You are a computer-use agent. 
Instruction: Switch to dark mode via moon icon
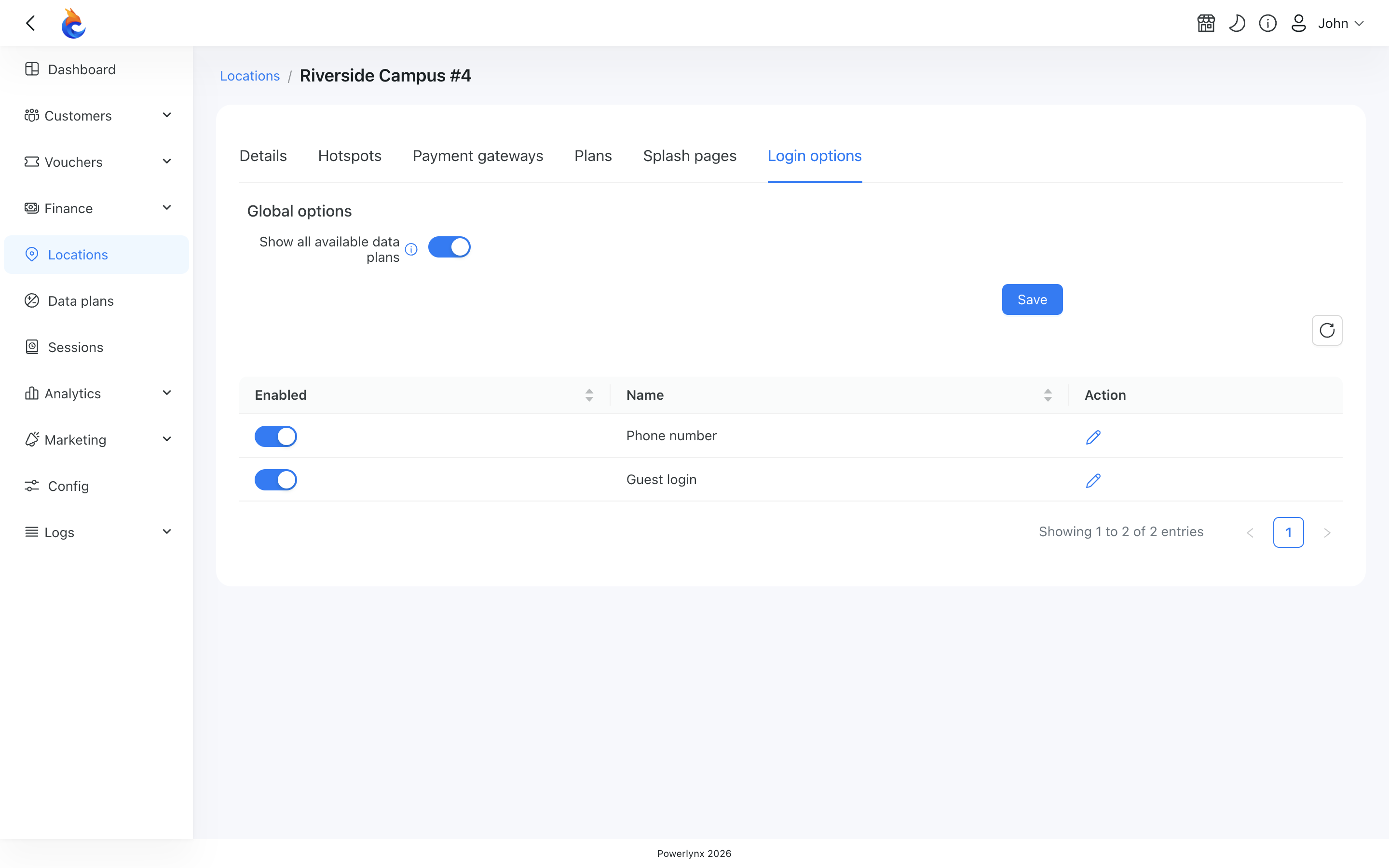tap(1237, 24)
